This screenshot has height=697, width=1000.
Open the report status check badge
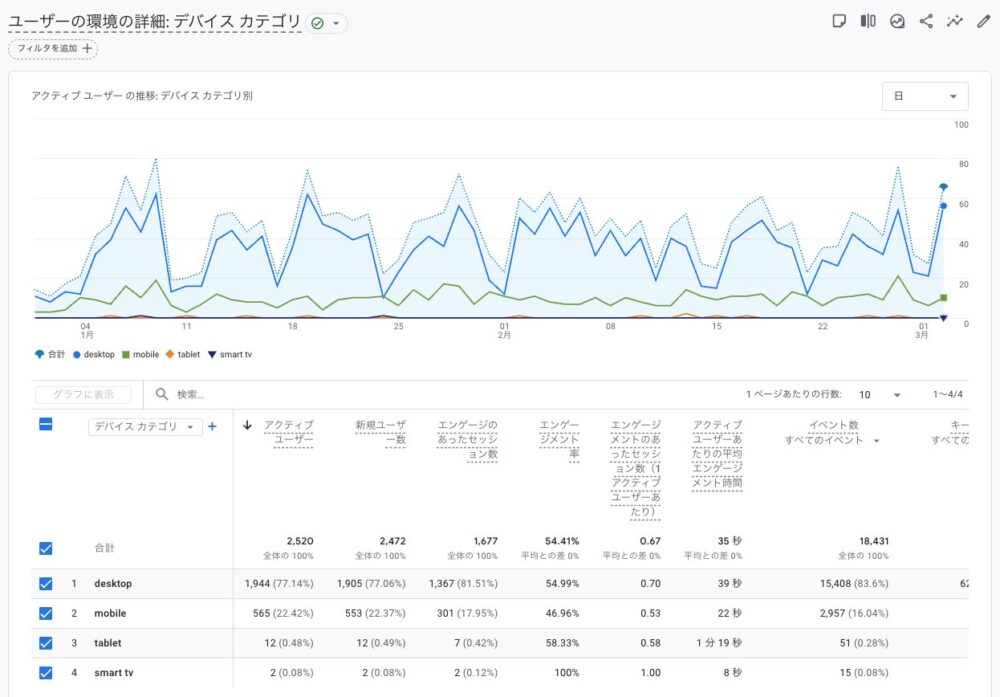pos(325,23)
